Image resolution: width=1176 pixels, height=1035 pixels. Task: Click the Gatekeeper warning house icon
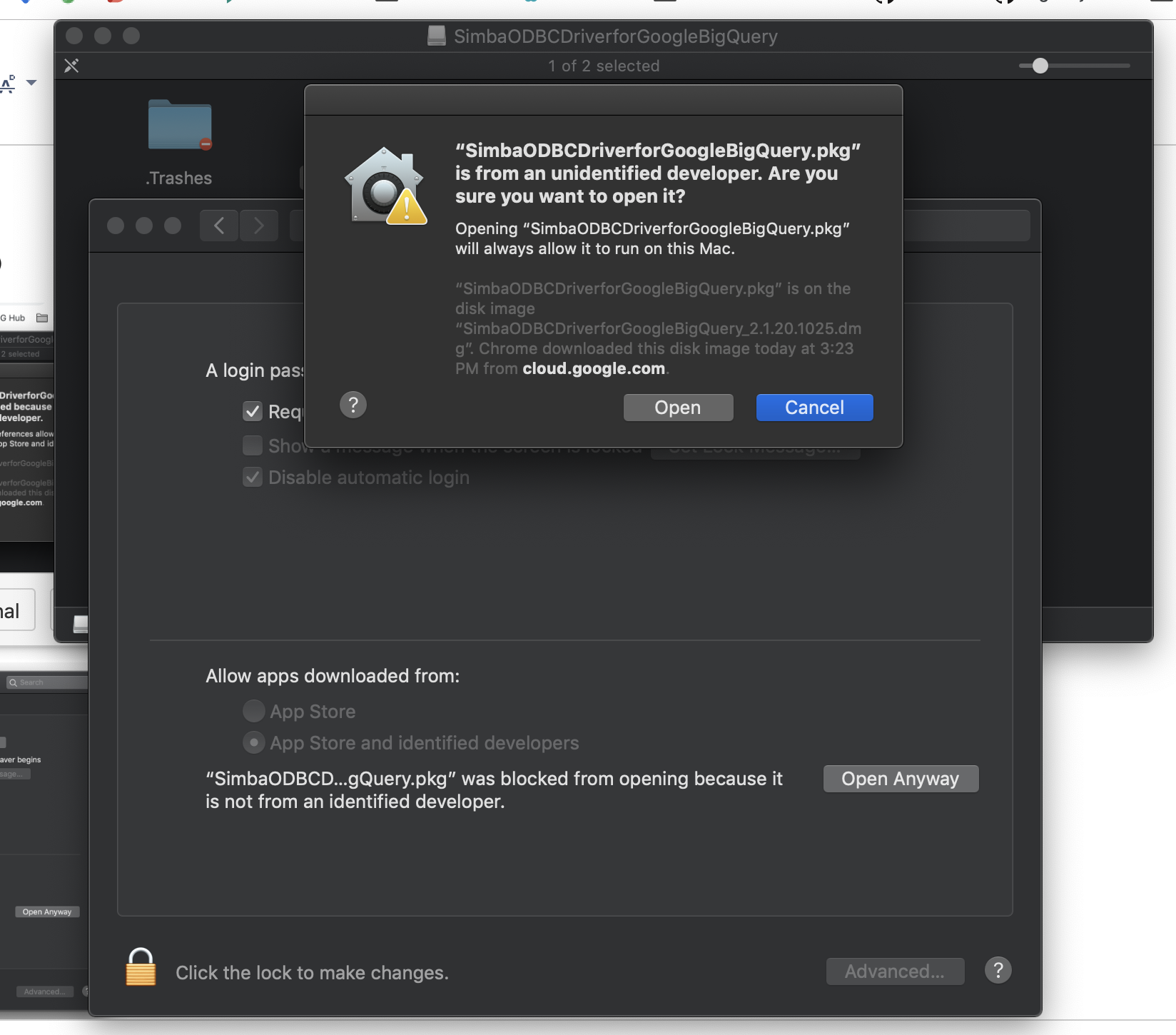(386, 186)
